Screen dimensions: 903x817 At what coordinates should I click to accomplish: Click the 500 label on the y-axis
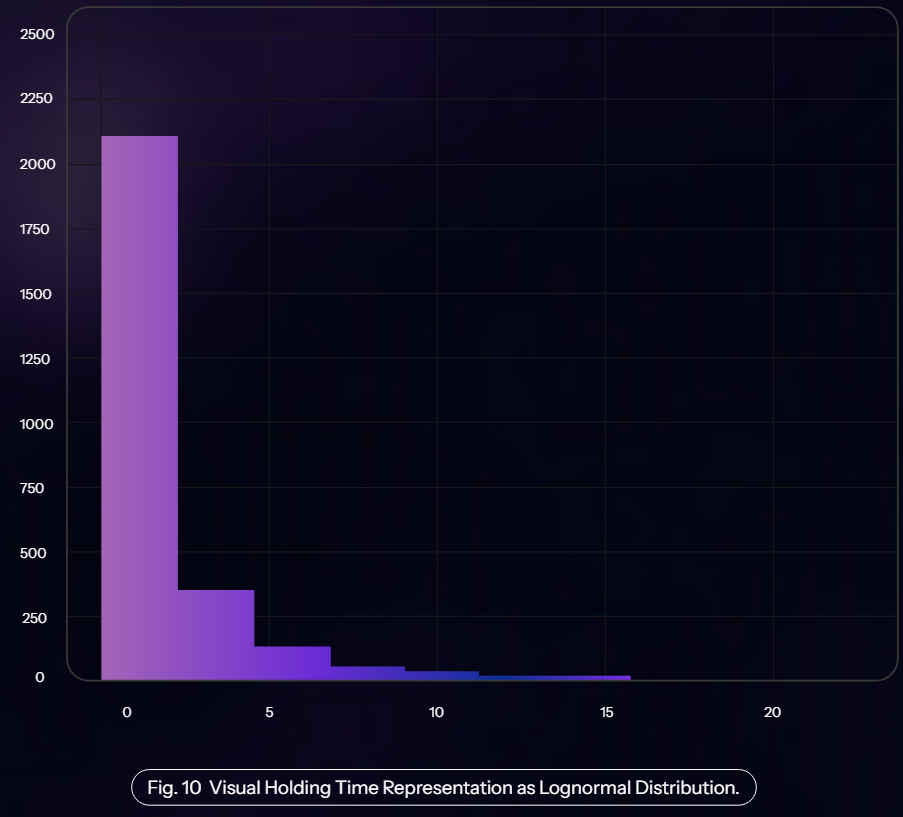click(37, 553)
